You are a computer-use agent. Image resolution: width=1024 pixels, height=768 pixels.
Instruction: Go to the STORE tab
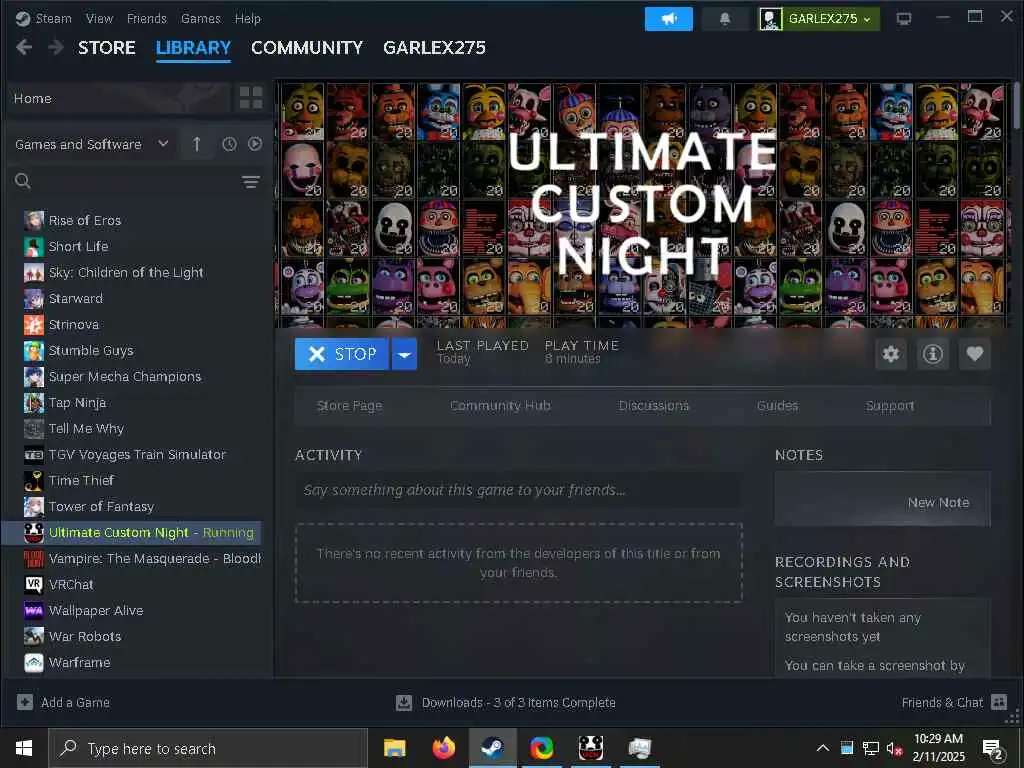(x=106, y=48)
